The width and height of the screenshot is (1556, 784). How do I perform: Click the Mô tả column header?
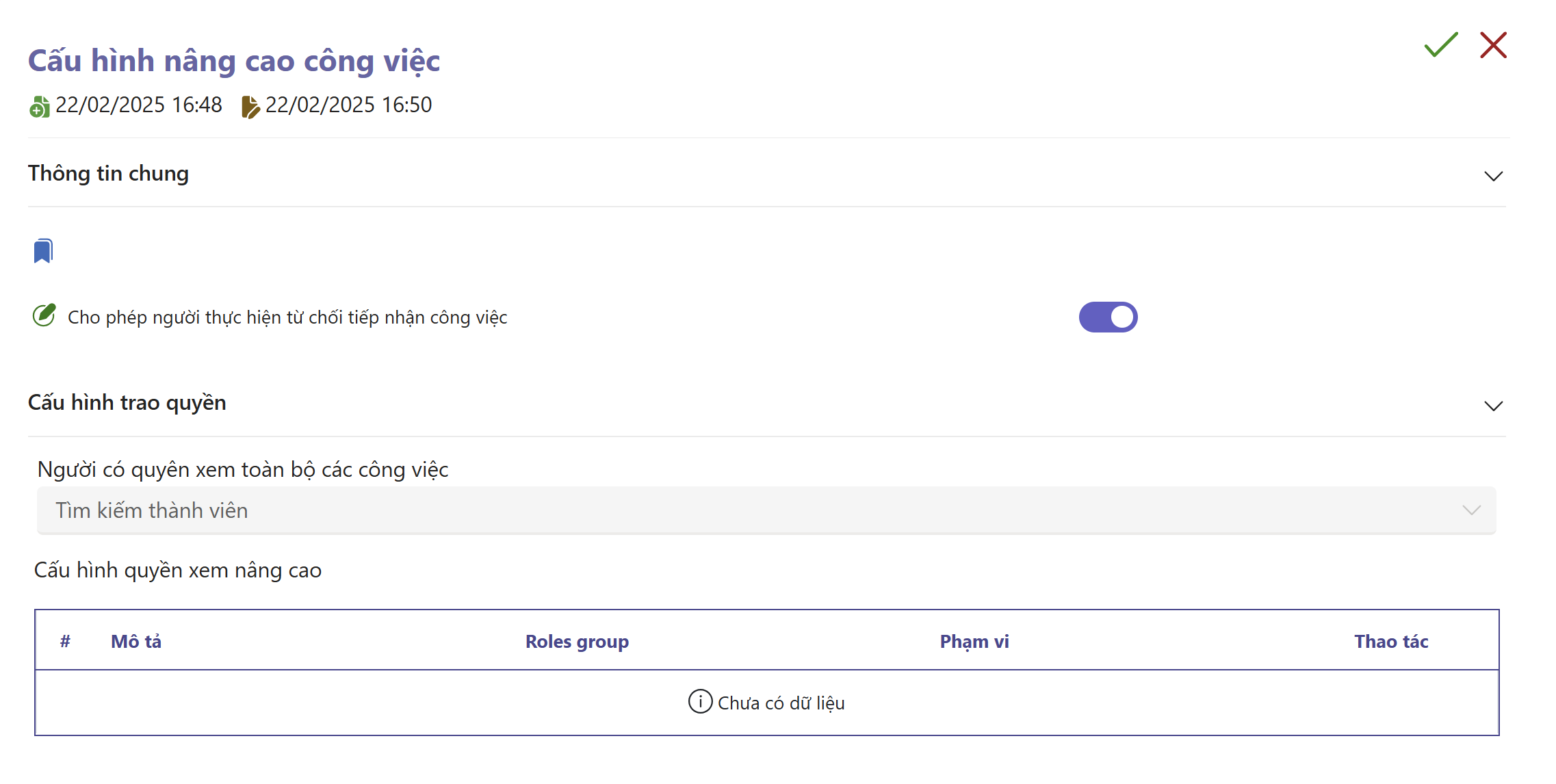tap(136, 641)
